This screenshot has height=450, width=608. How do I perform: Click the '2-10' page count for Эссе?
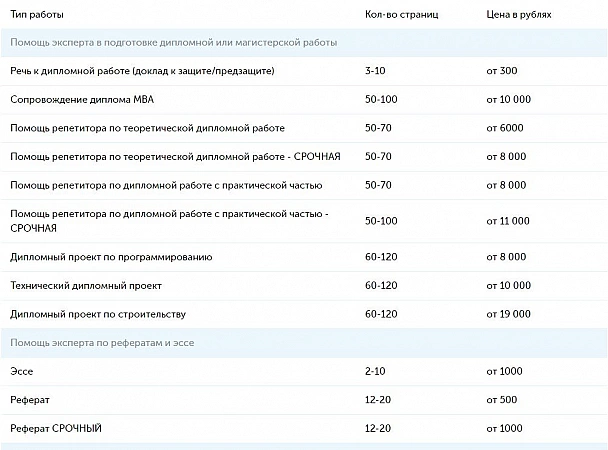click(x=376, y=371)
